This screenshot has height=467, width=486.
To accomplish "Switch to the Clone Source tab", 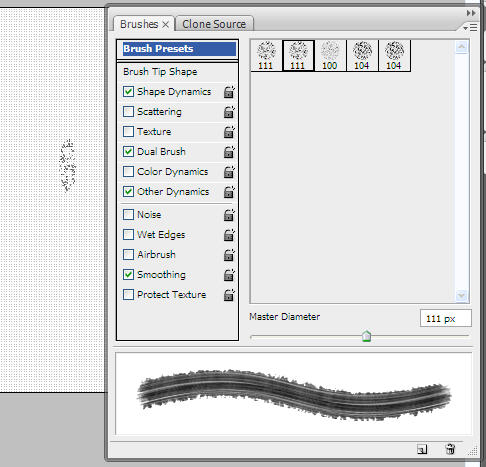I will [214, 24].
